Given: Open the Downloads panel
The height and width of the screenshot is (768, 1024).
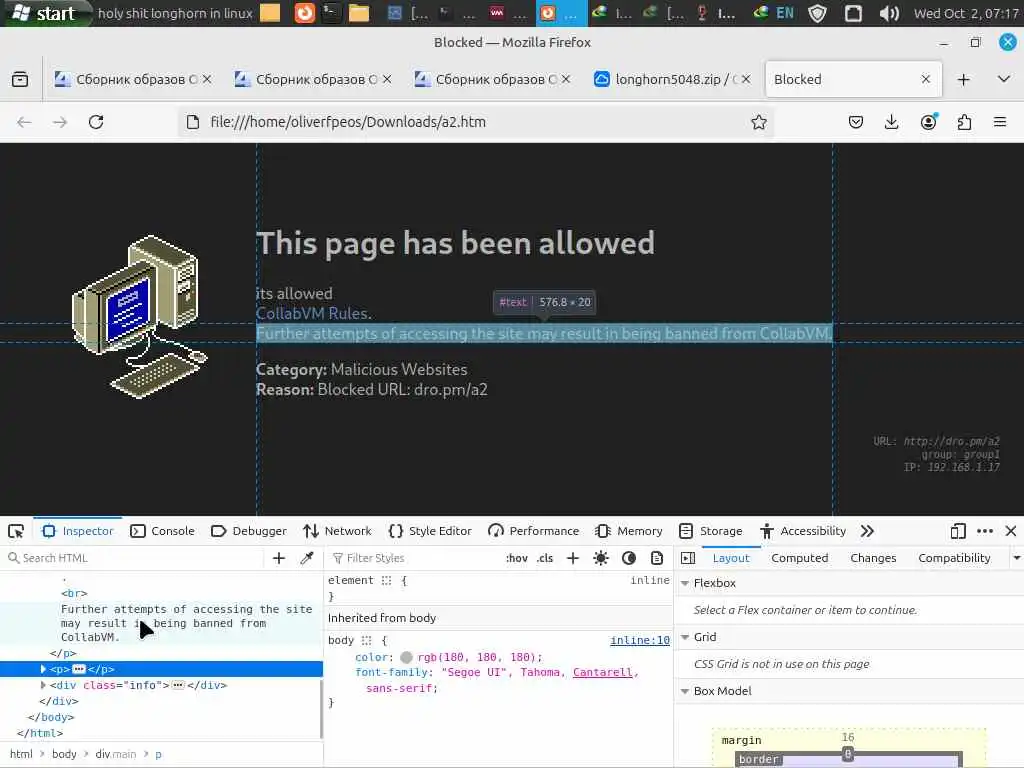Looking at the screenshot, I should [x=891, y=122].
